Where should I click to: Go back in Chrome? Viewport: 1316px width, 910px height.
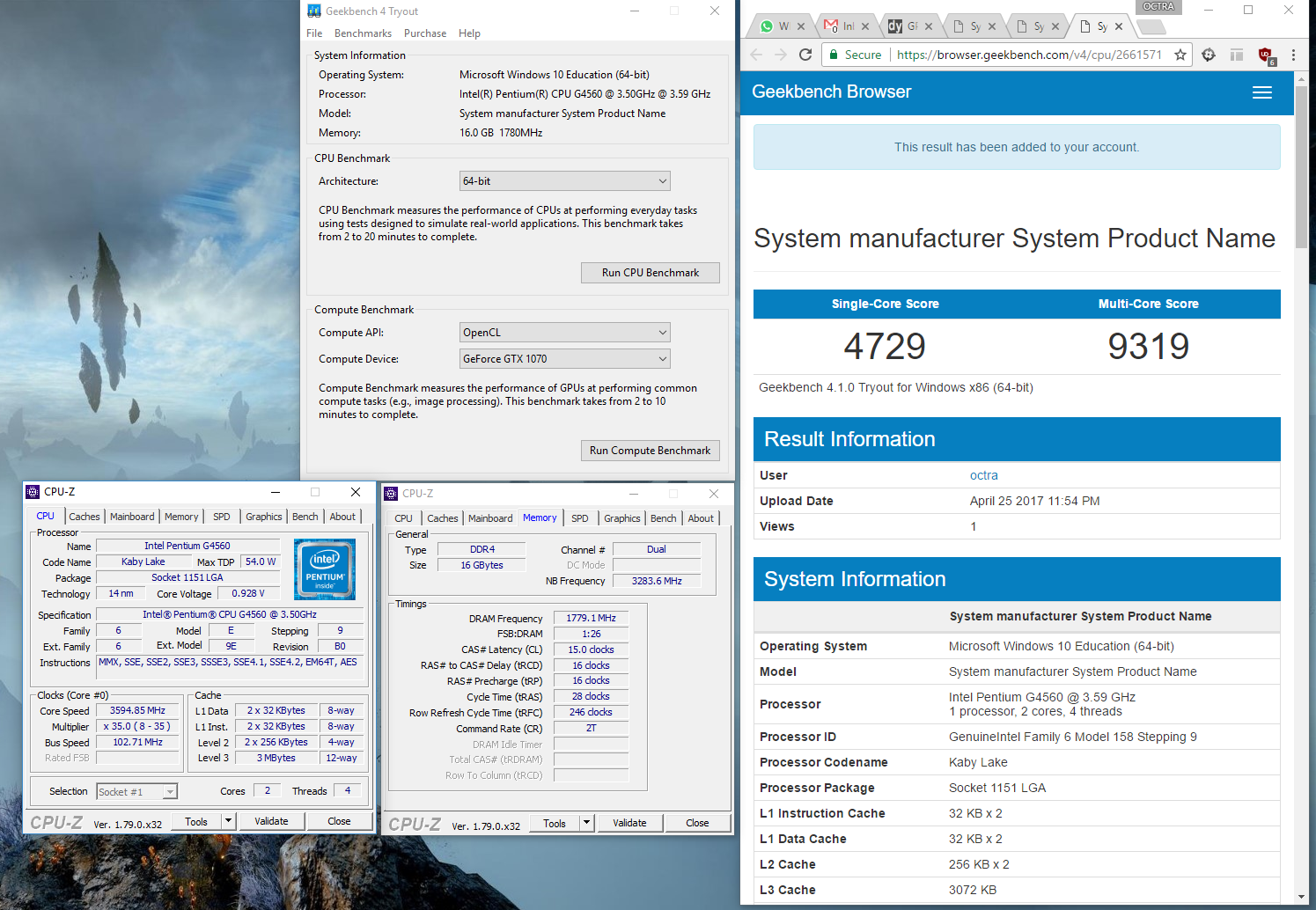[756, 55]
